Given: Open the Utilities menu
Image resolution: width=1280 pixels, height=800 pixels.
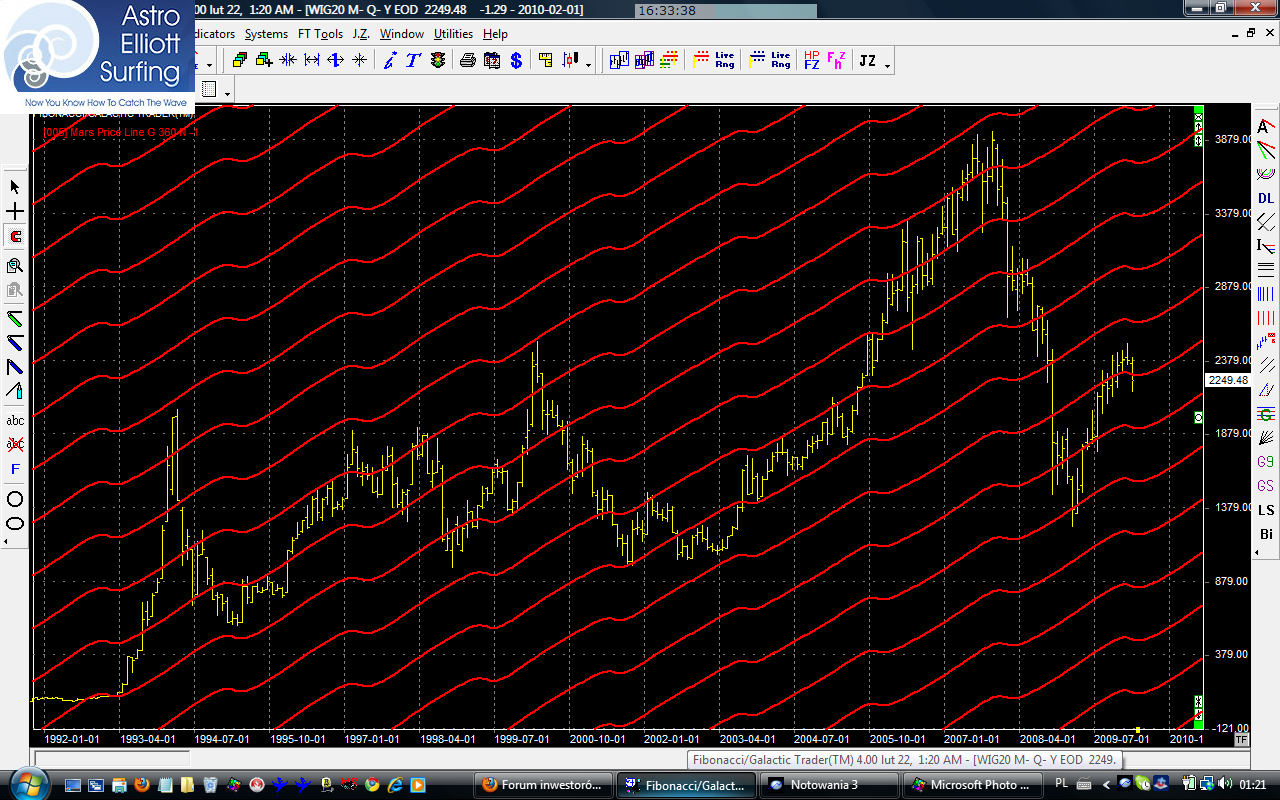Looking at the screenshot, I should click(x=453, y=34).
